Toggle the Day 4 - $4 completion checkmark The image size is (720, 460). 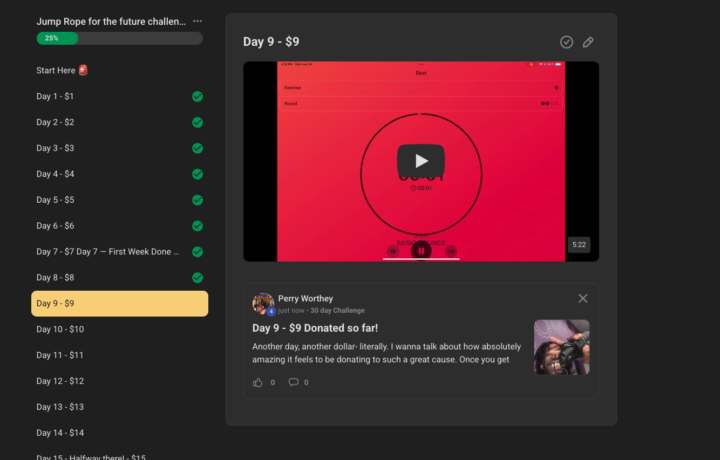coord(197,174)
